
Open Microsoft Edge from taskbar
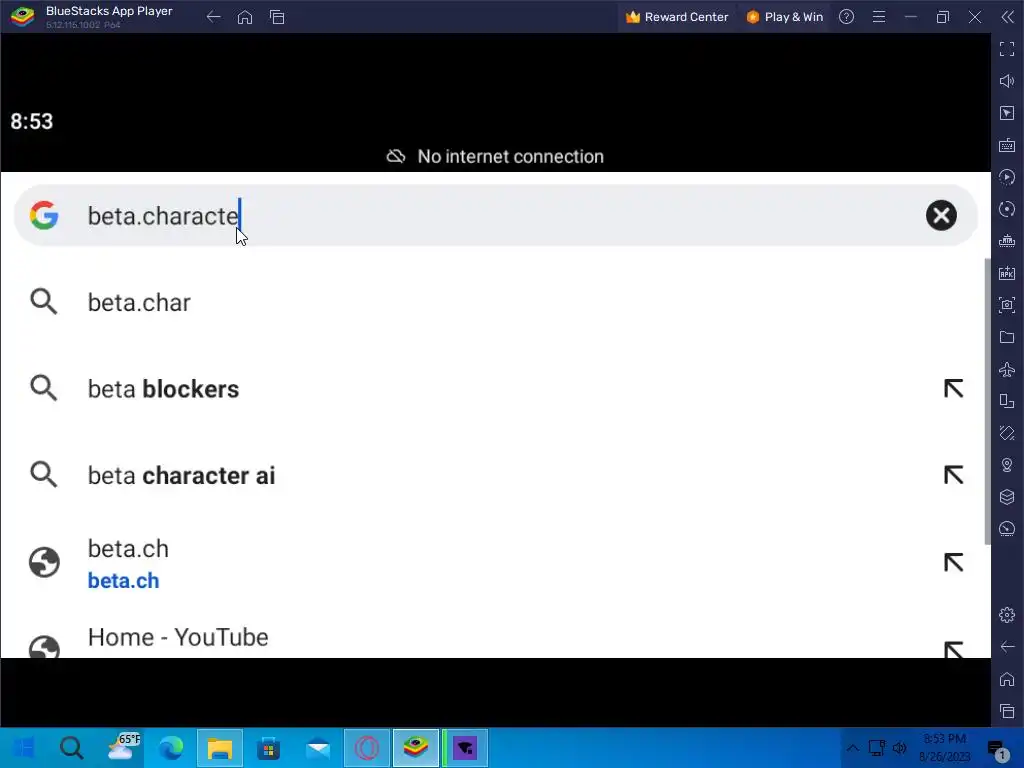click(171, 748)
